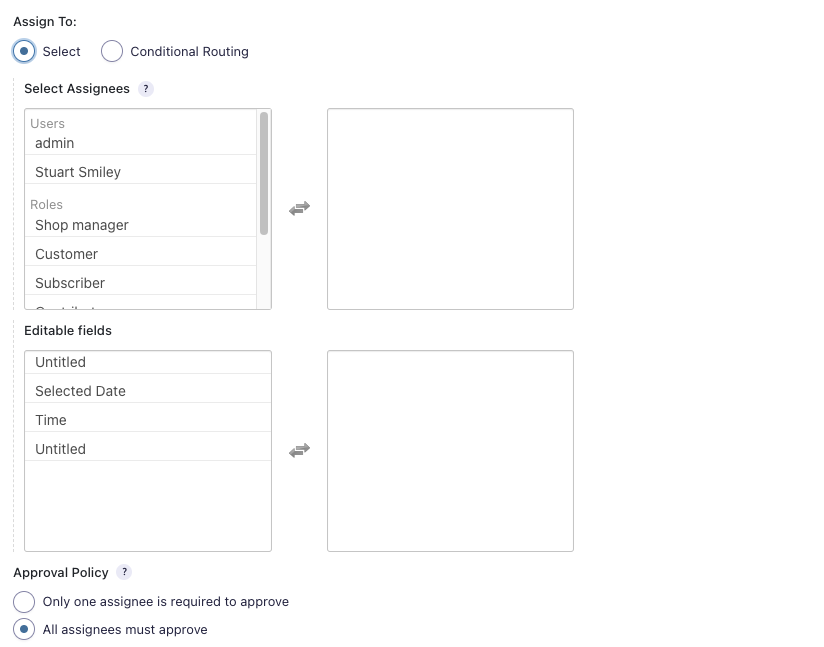Click the empty selected editable fields box

pos(450,451)
